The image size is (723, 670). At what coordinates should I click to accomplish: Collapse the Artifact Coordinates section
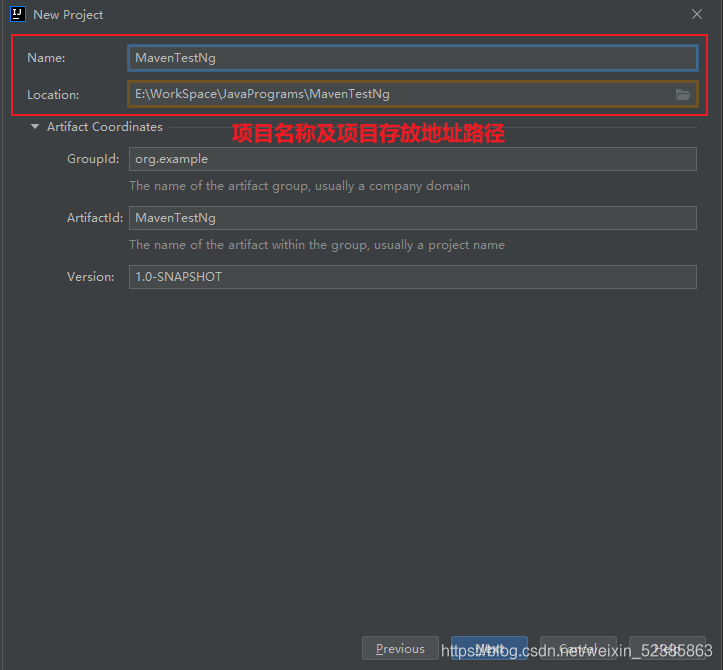point(35,126)
